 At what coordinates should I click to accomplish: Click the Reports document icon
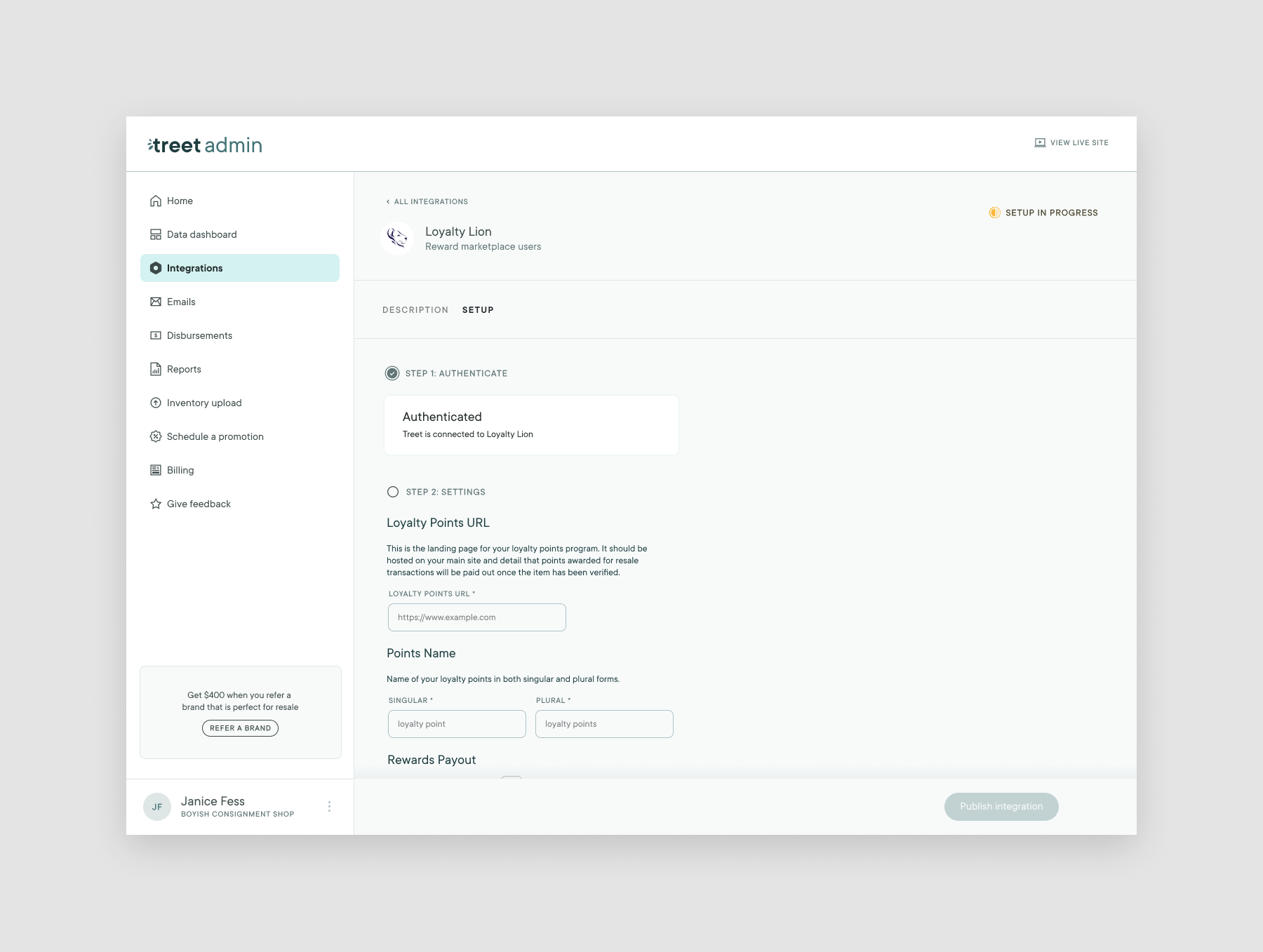coord(156,369)
